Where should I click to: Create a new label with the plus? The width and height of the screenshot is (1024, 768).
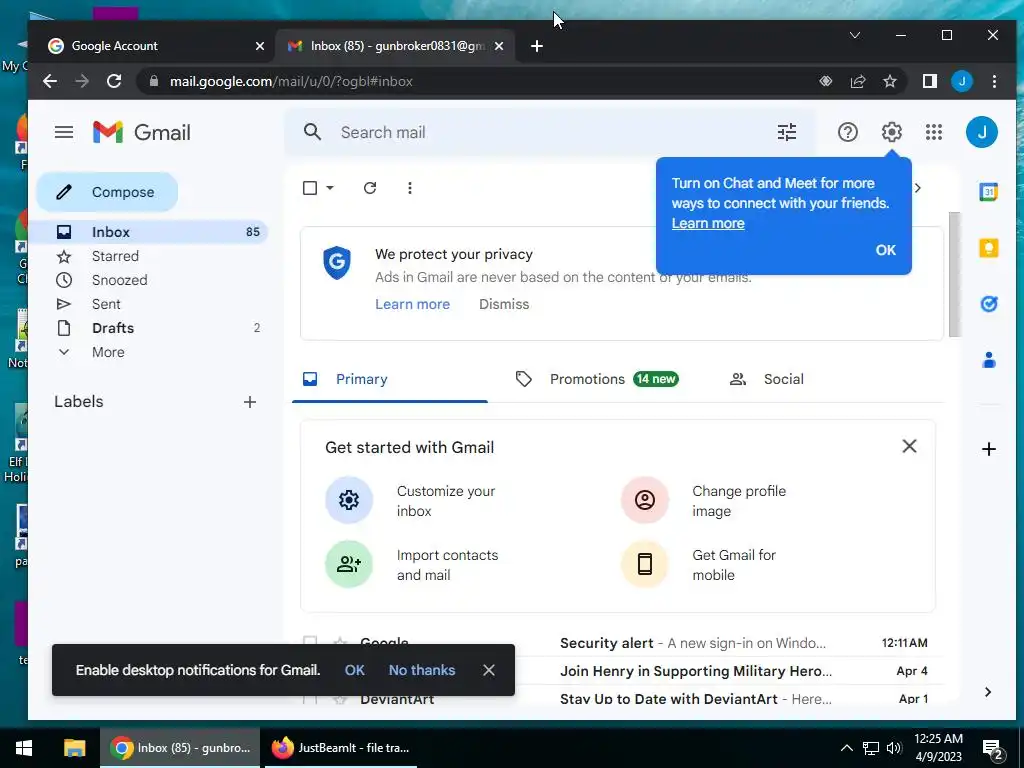[x=249, y=402]
